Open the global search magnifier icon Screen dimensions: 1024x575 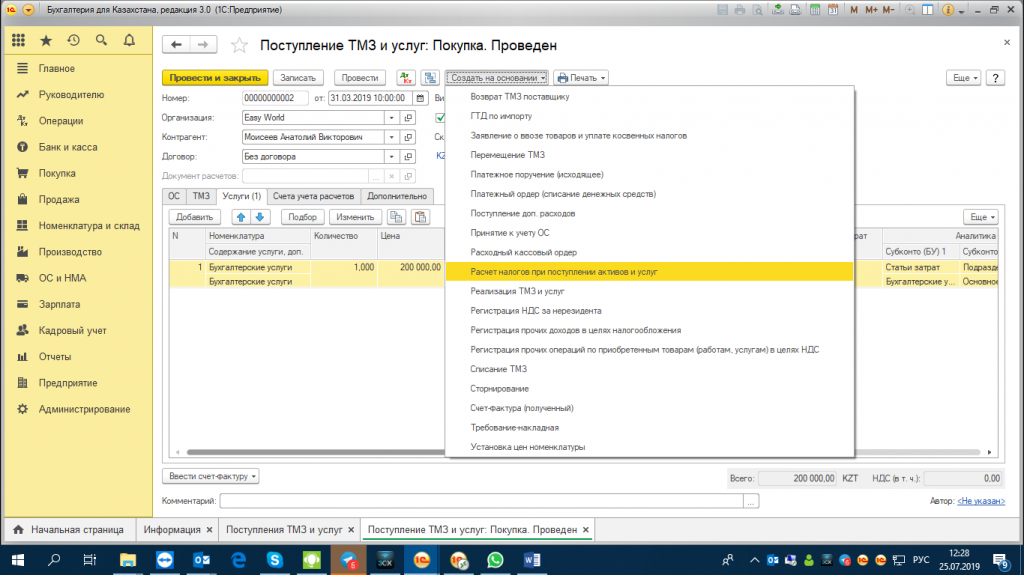(101, 41)
